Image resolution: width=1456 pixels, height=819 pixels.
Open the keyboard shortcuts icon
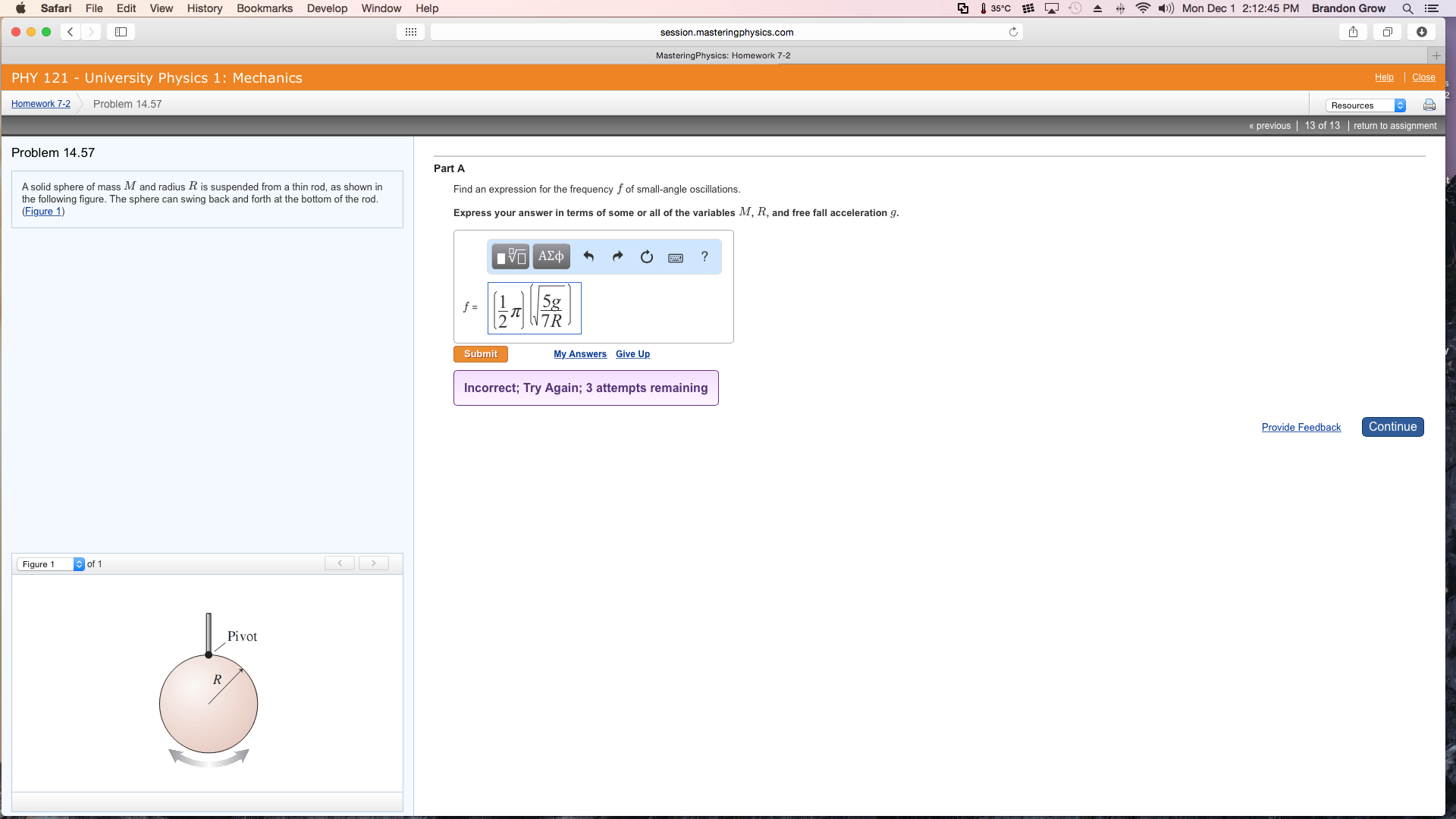pyautogui.click(x=675, y=257)
